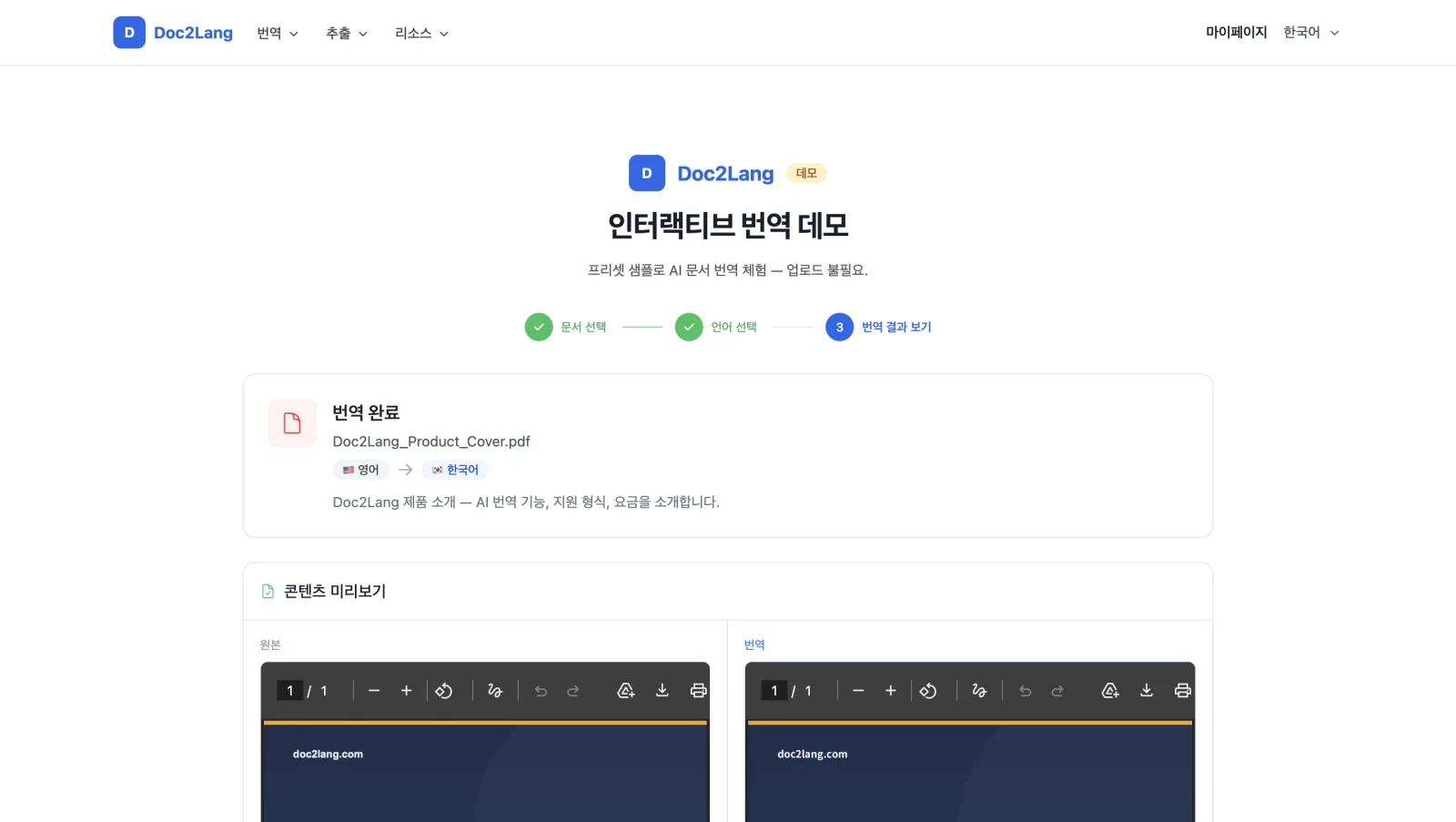Expand the 리소스 menu
Image resolution: width=1456 pixels, height=822 pixels.
(x=421, y=33)
